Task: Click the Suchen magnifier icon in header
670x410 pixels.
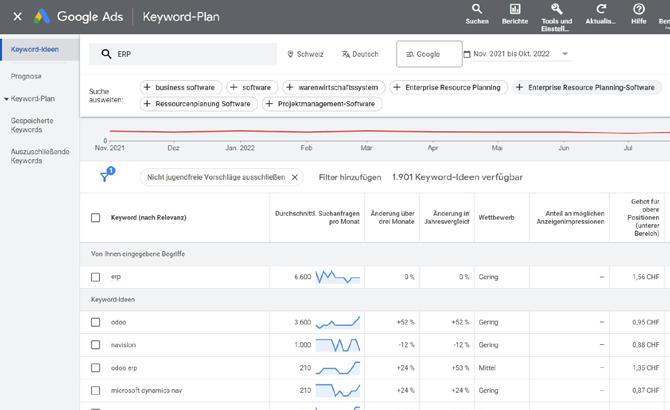Action: click(x=477, y=9)
